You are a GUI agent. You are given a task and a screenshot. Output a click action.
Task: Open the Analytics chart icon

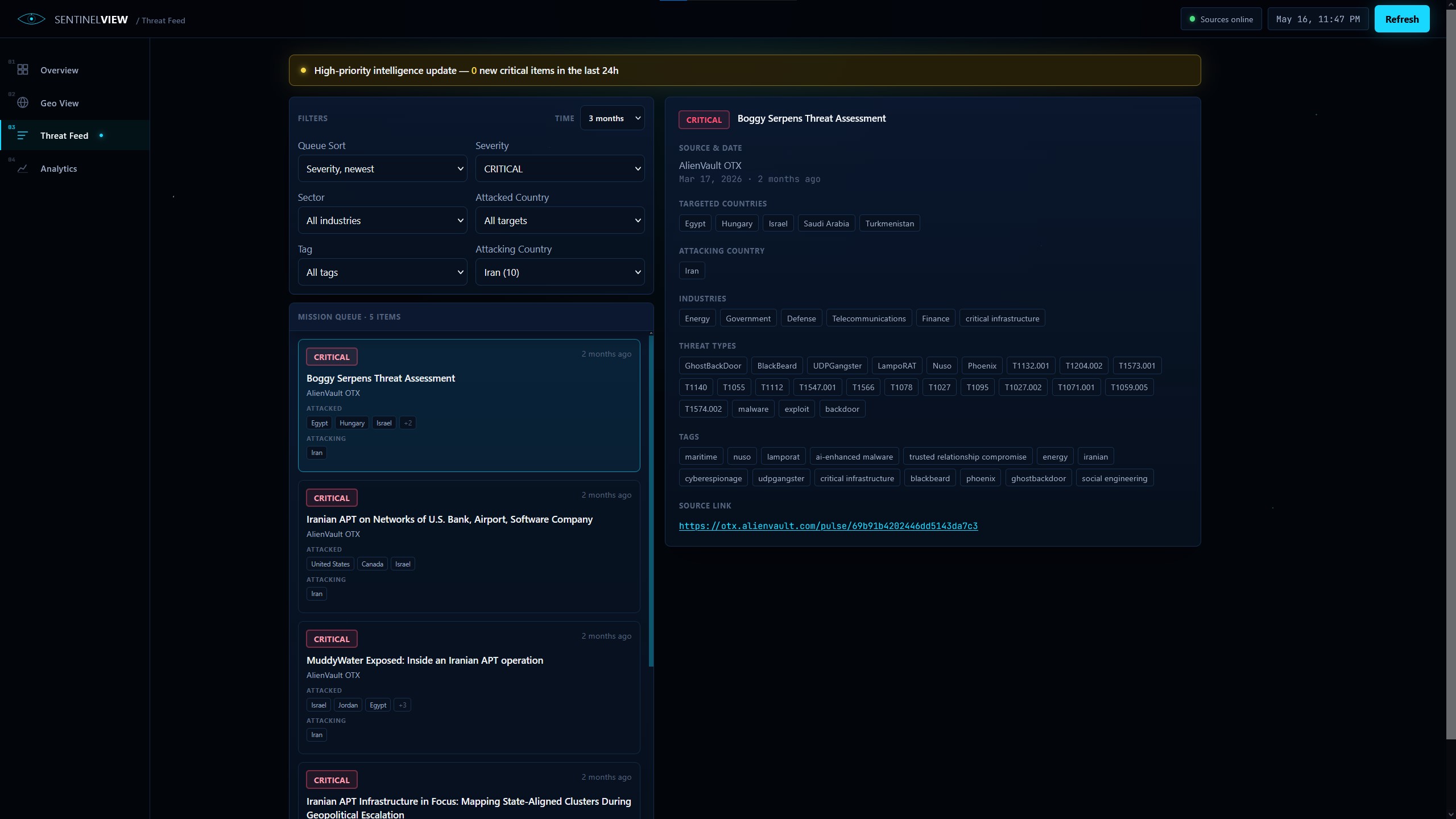pos(23,168)
